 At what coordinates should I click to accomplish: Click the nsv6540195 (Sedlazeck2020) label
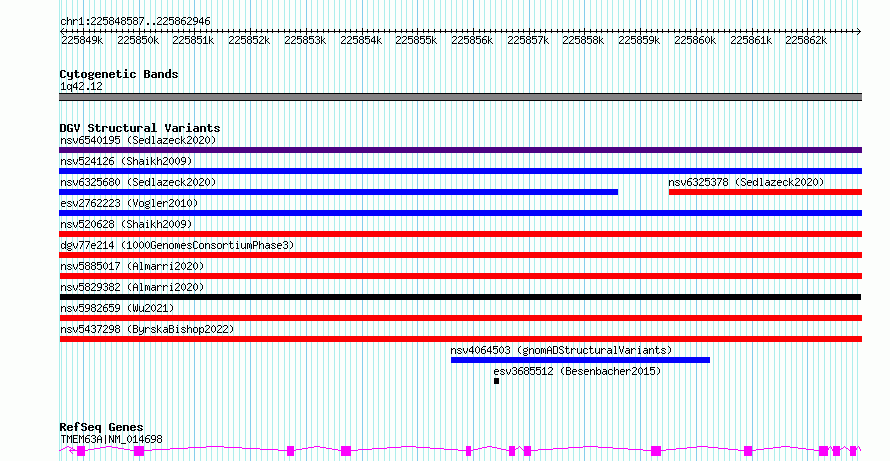(138, 140)
